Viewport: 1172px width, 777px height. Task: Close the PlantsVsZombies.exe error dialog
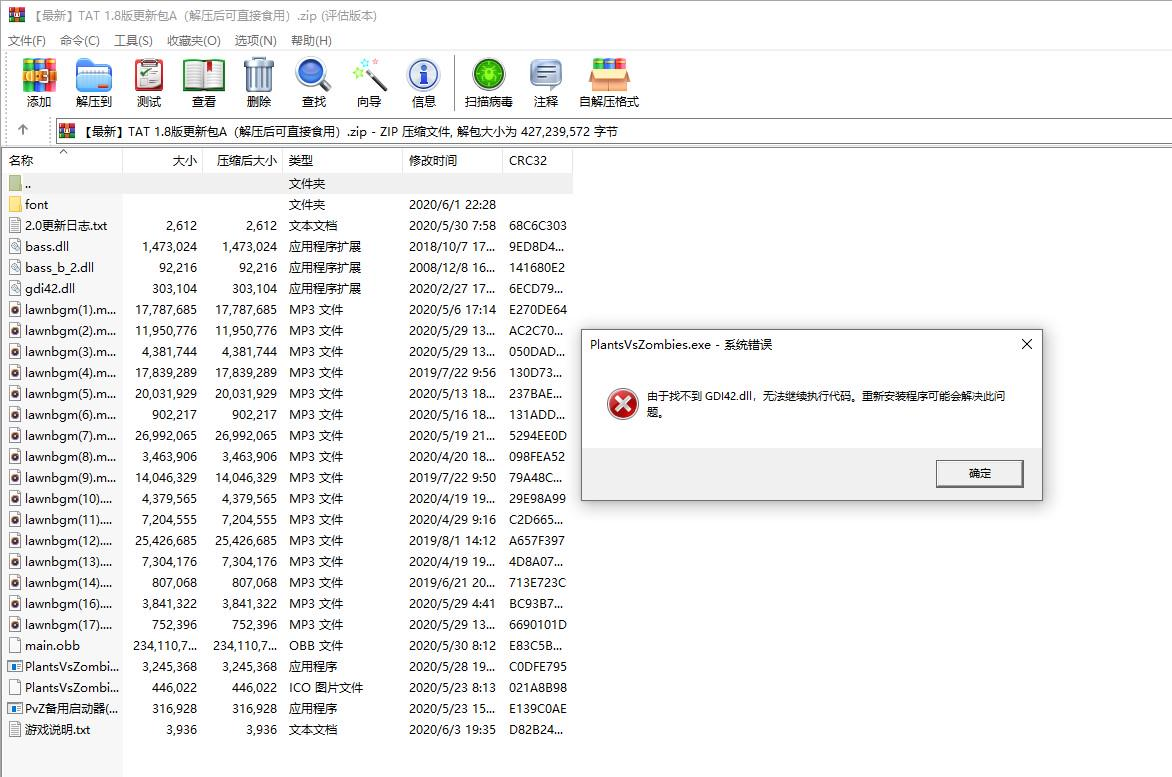[x=1027, y=344]
